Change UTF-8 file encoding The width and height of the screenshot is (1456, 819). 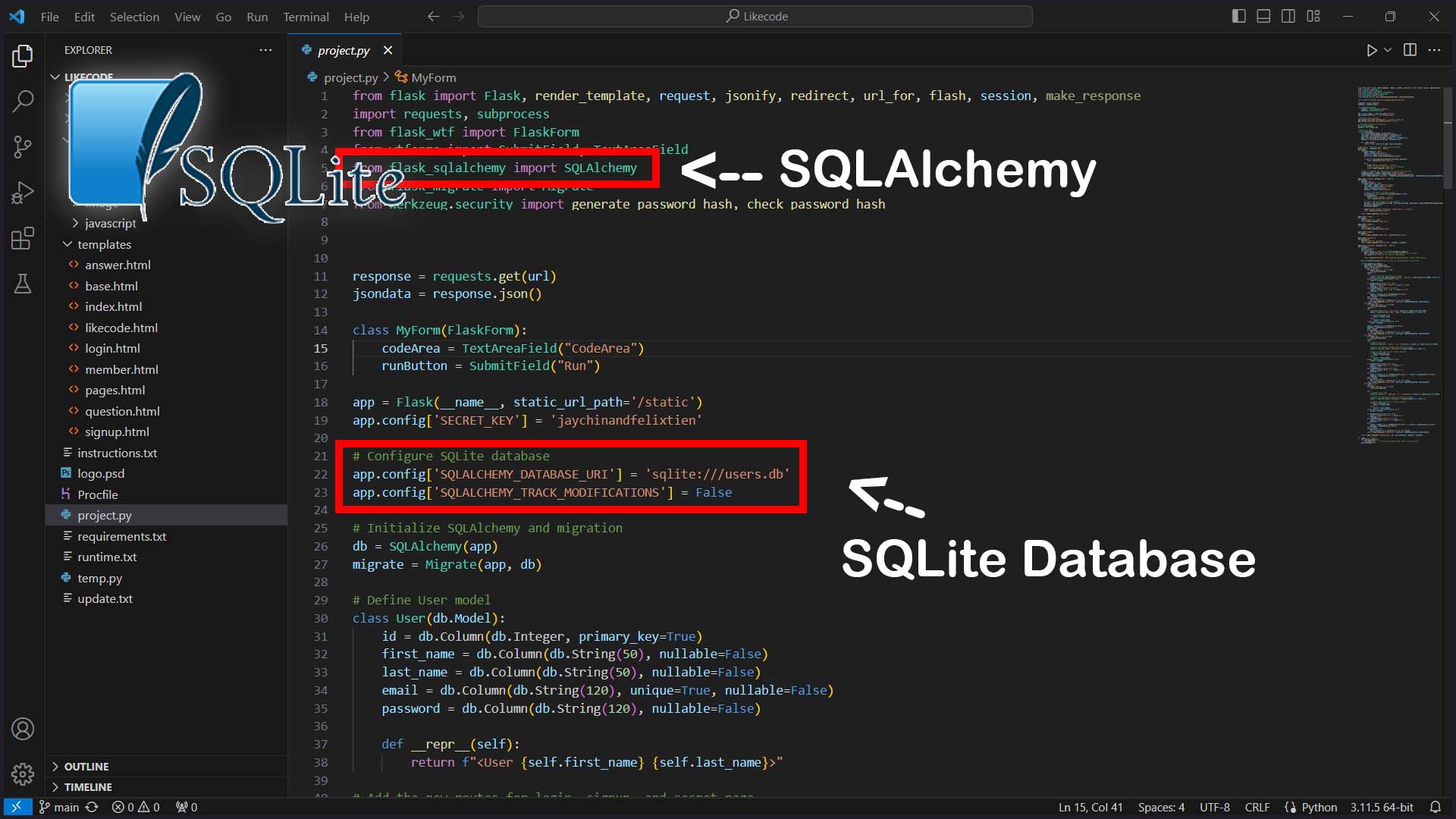point(1214,807)
